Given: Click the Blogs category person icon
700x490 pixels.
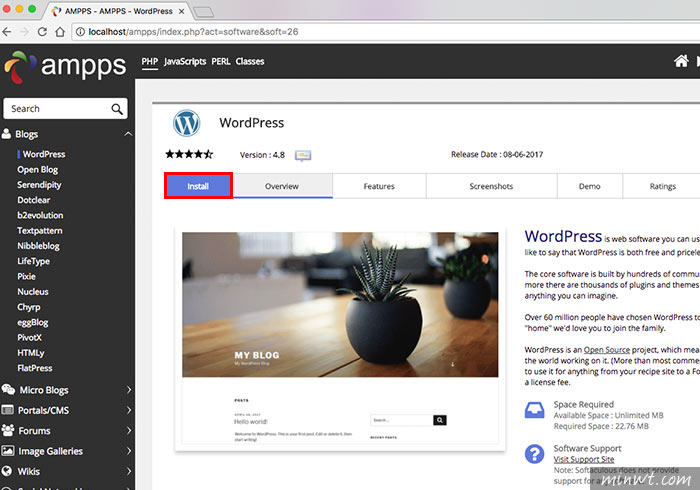Looking at the screenshot, I should tap(6, 133).
